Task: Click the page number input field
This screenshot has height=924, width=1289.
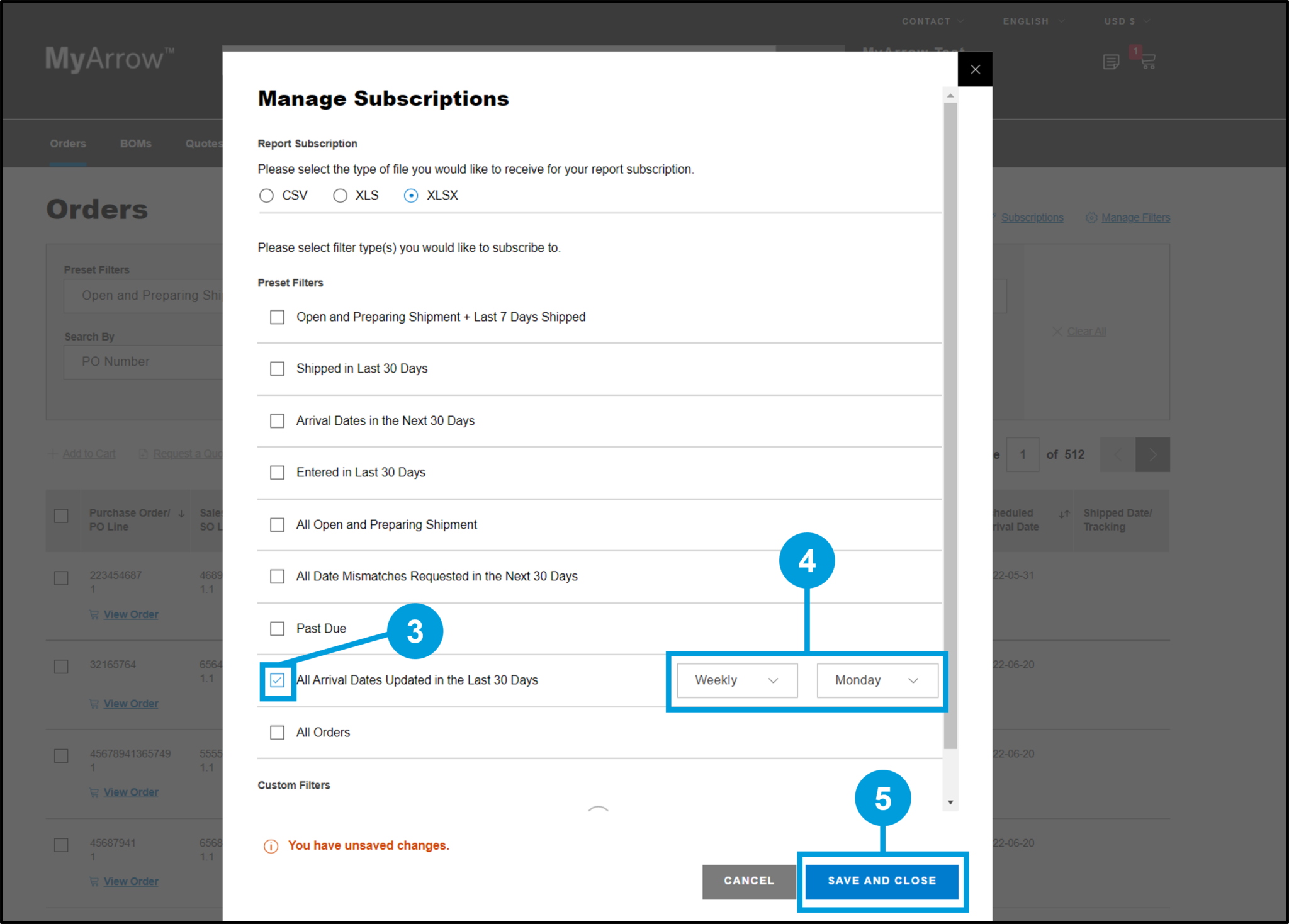Action: click(1023, 454)
